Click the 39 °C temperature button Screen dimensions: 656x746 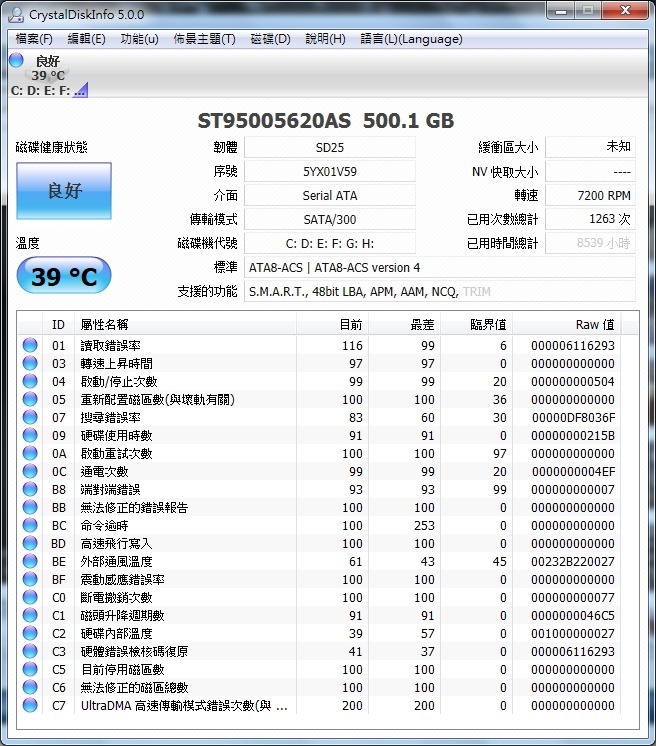64,276
